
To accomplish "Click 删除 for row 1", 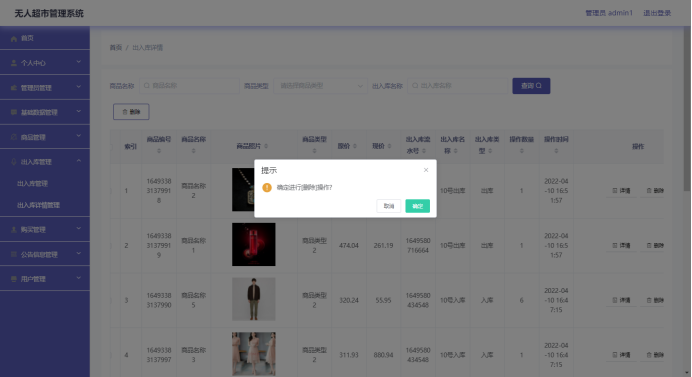I will click(x=655, y=191).
